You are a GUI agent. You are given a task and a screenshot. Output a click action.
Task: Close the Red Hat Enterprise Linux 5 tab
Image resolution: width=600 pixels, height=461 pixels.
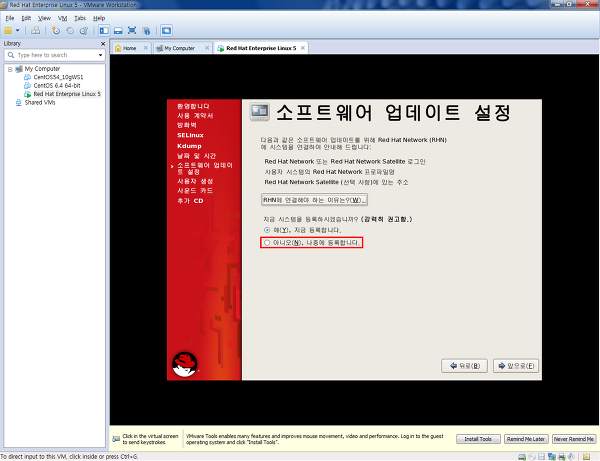coord(303,48)
